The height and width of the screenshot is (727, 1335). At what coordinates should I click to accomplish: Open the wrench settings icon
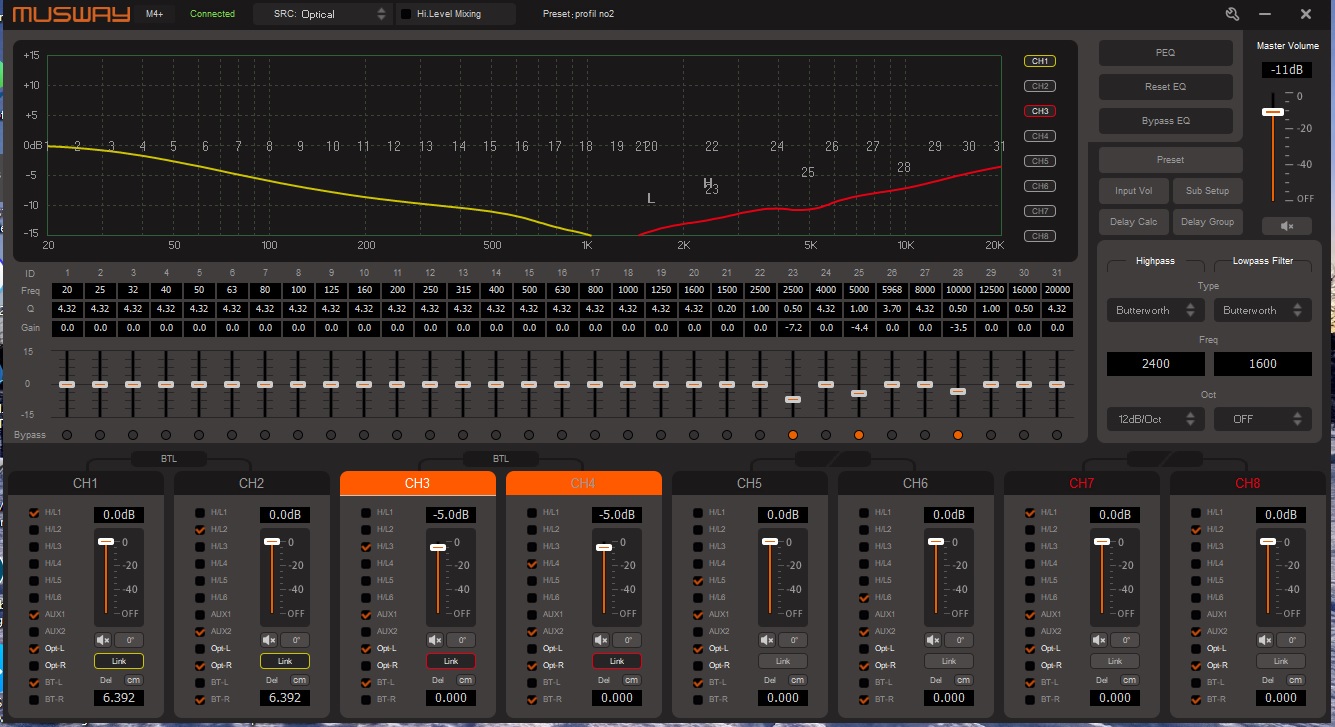pos(1232,14)
